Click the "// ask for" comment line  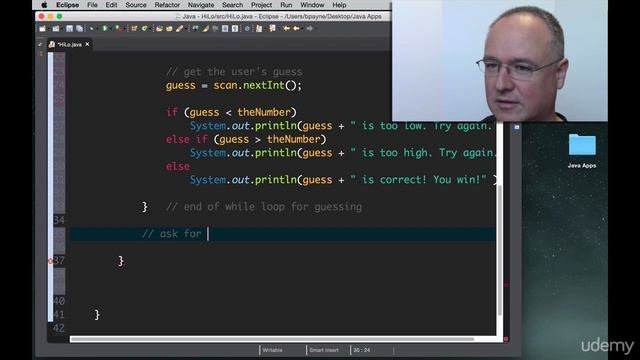pyautogui.click(x=171, y=234)
